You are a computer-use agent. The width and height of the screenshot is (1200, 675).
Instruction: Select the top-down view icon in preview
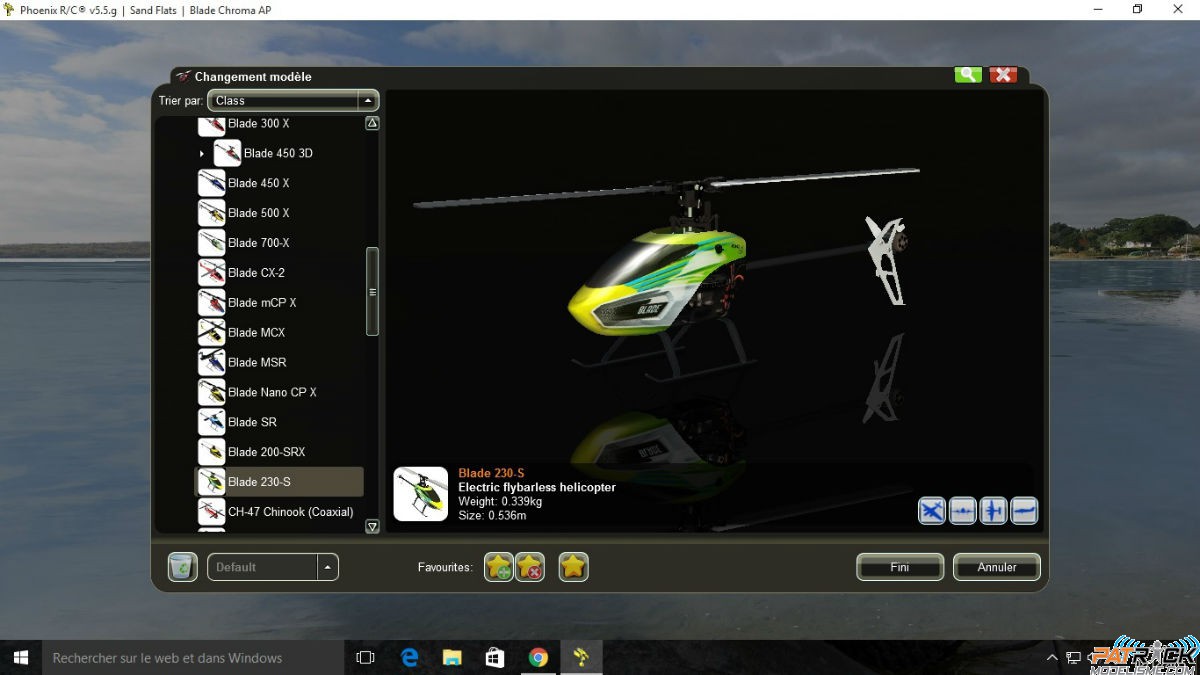pos(932,511)
